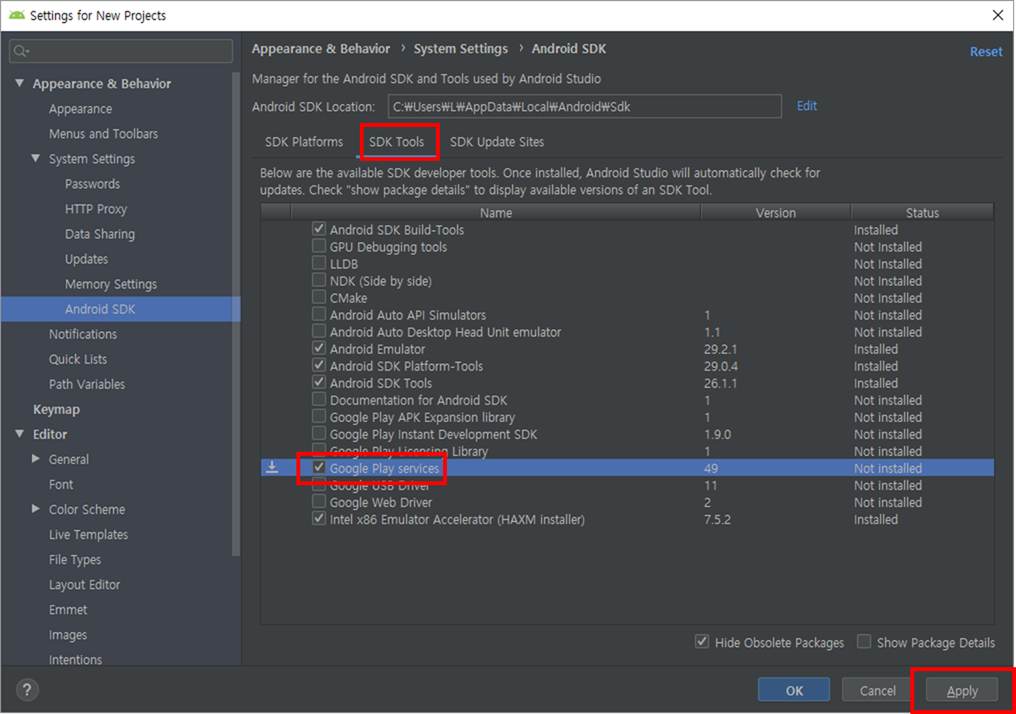Click the search magnifier icon in settings
This screenshot has height=714, width=1016.
pyautogui.click(x=21, y=51)
